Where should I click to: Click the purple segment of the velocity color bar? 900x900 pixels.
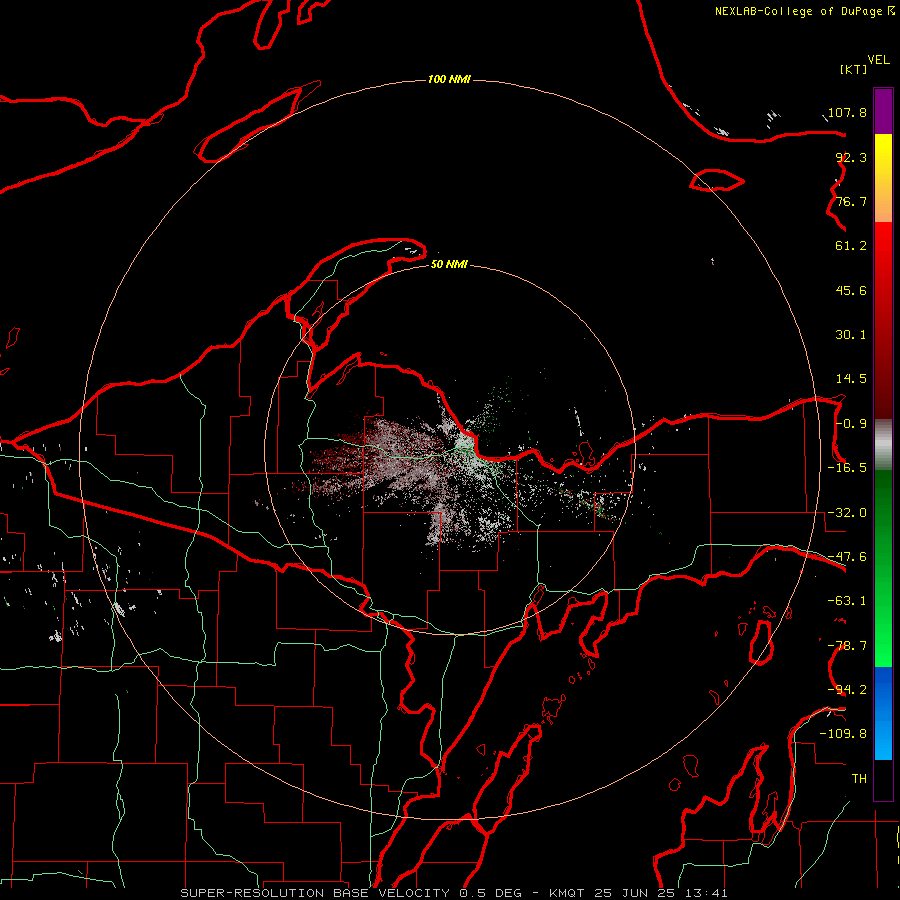pos(883,111)
